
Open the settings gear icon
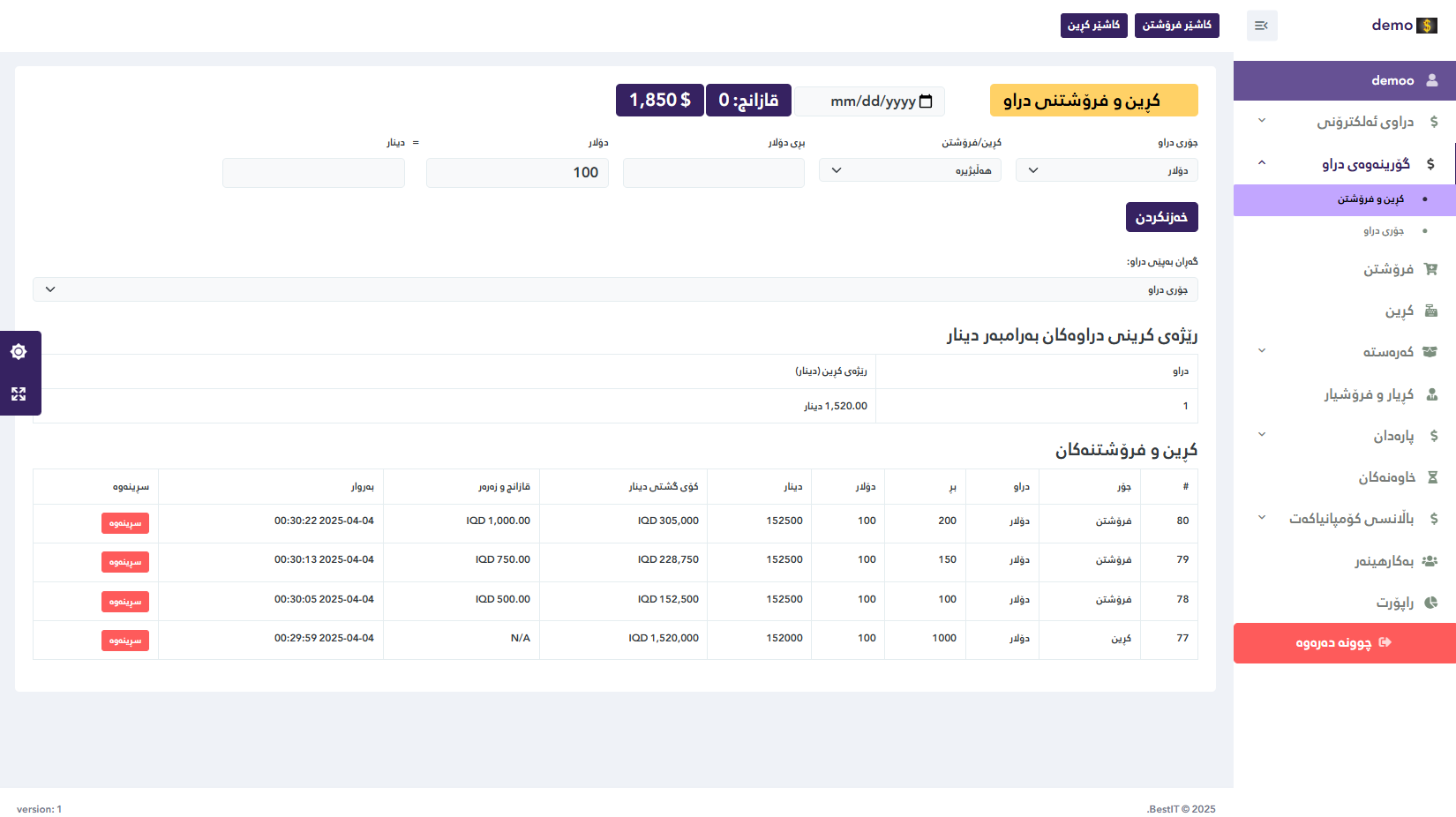click(19, 352)
